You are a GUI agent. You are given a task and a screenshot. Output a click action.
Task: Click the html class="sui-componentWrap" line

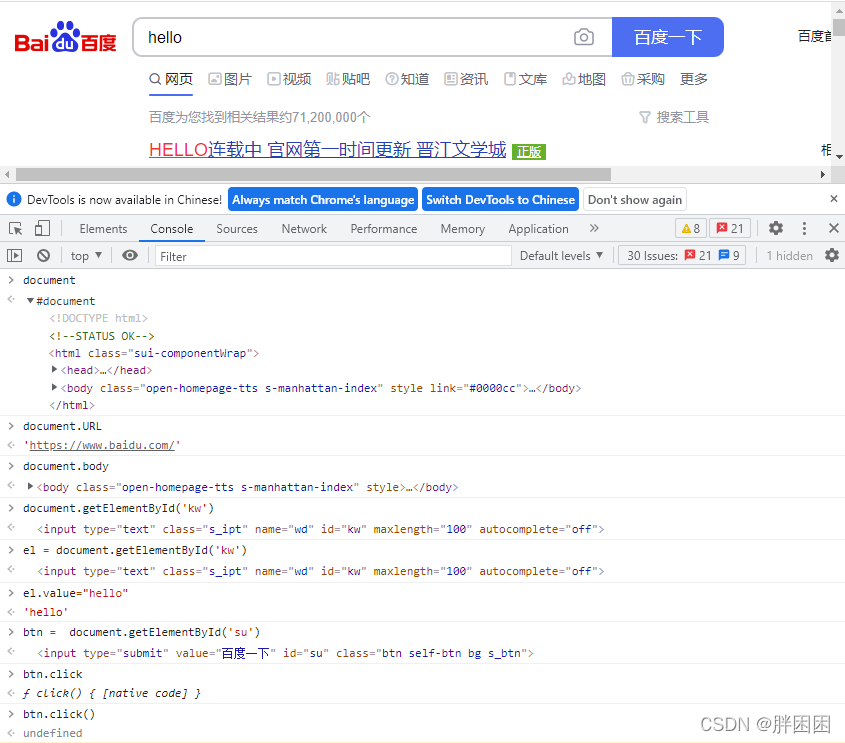154,353
